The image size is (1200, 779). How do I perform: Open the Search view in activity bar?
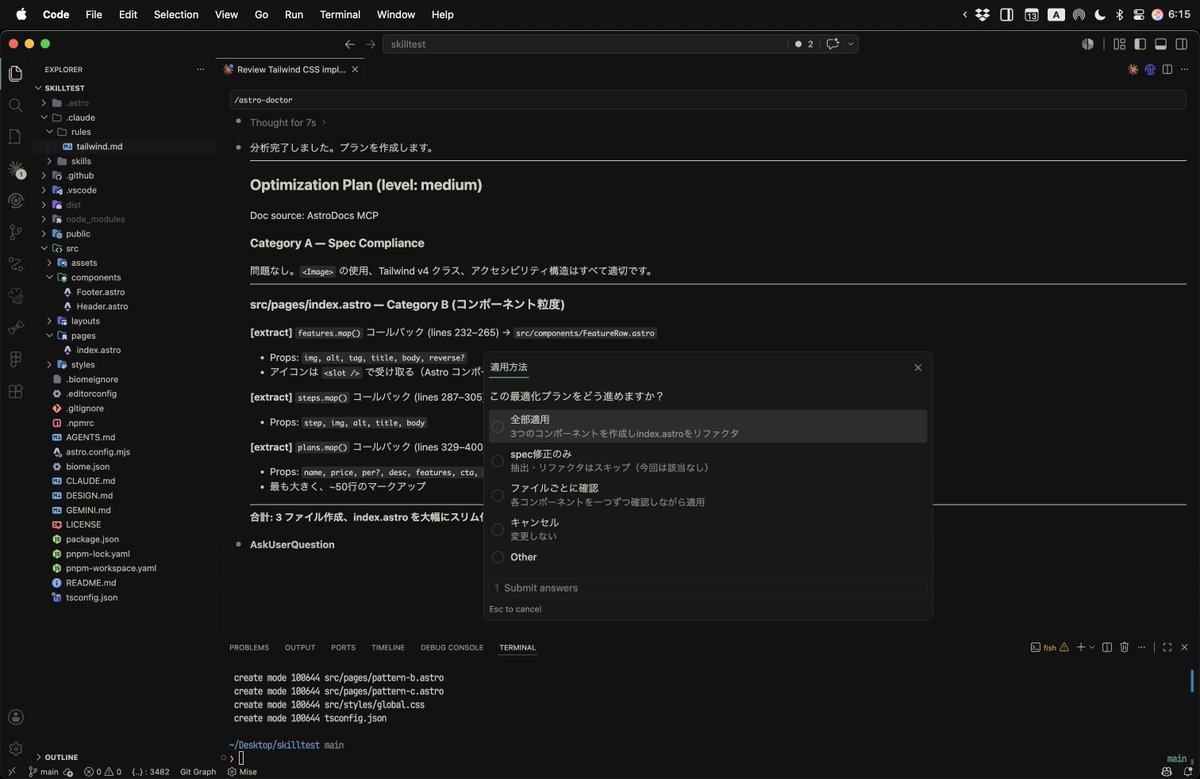click(15, 105)
